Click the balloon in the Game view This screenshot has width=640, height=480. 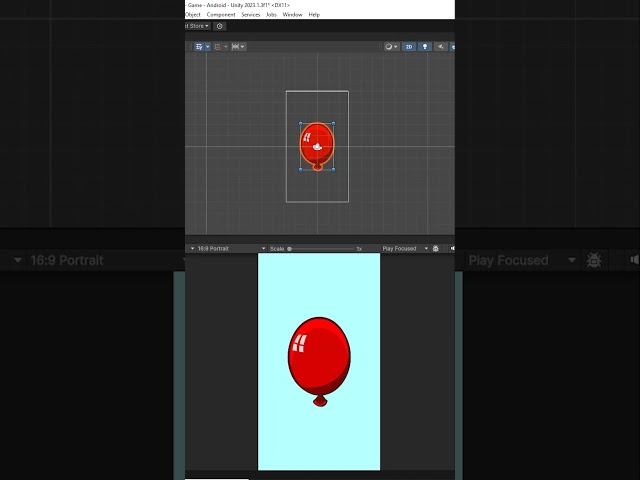tap(319, 361)
